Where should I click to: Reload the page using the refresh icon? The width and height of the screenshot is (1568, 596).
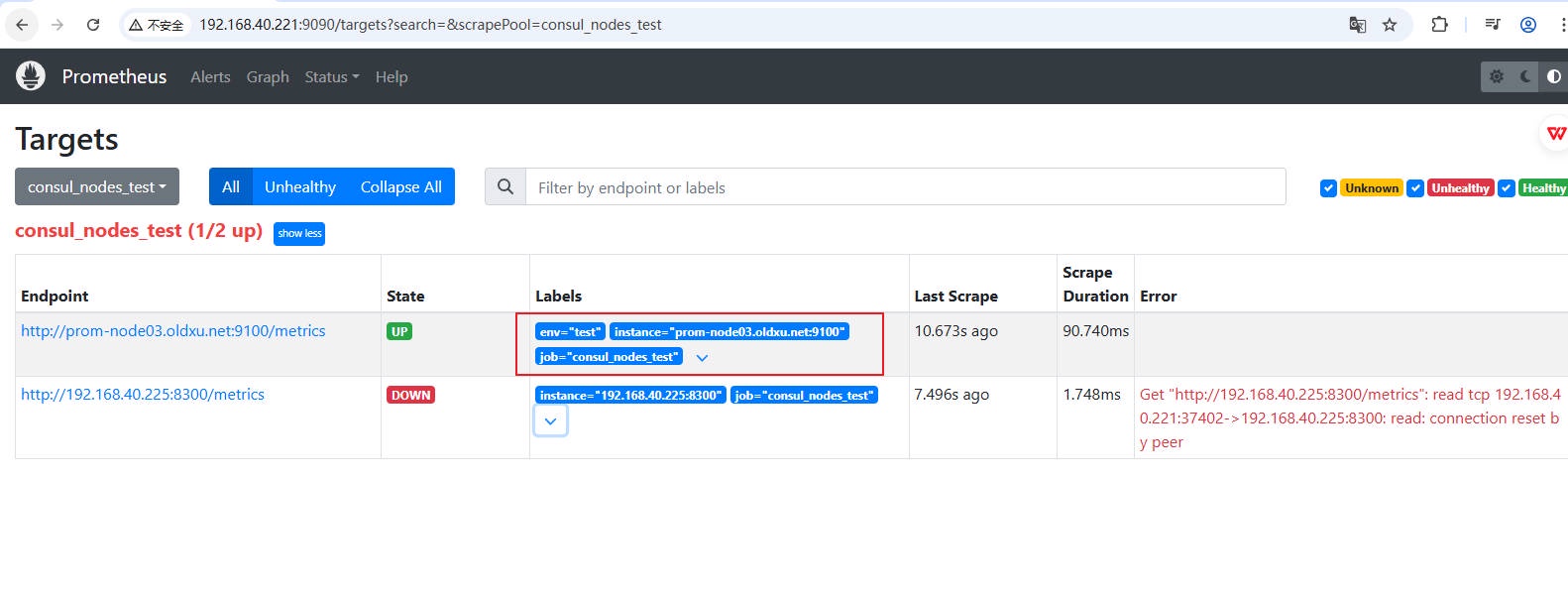coord(93,25)
